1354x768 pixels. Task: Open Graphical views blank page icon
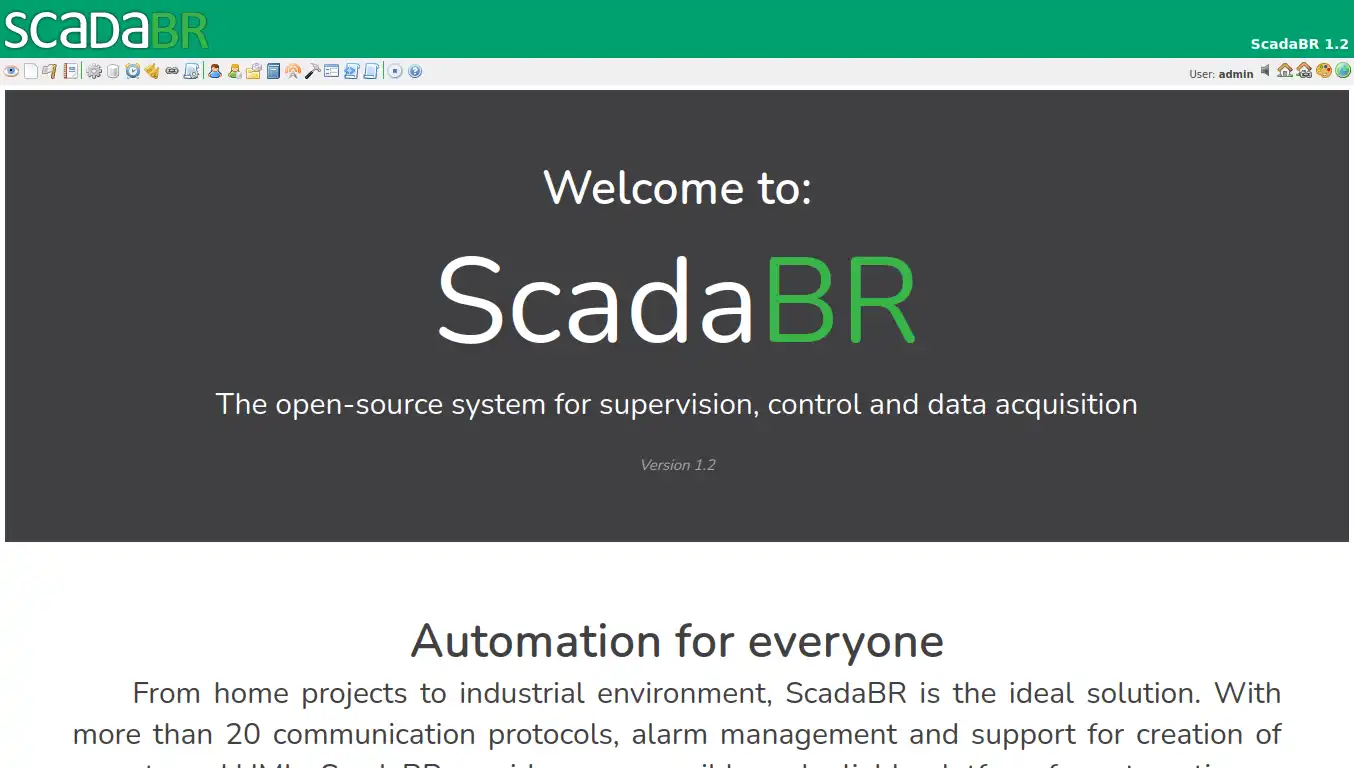[x=31, y=71]
